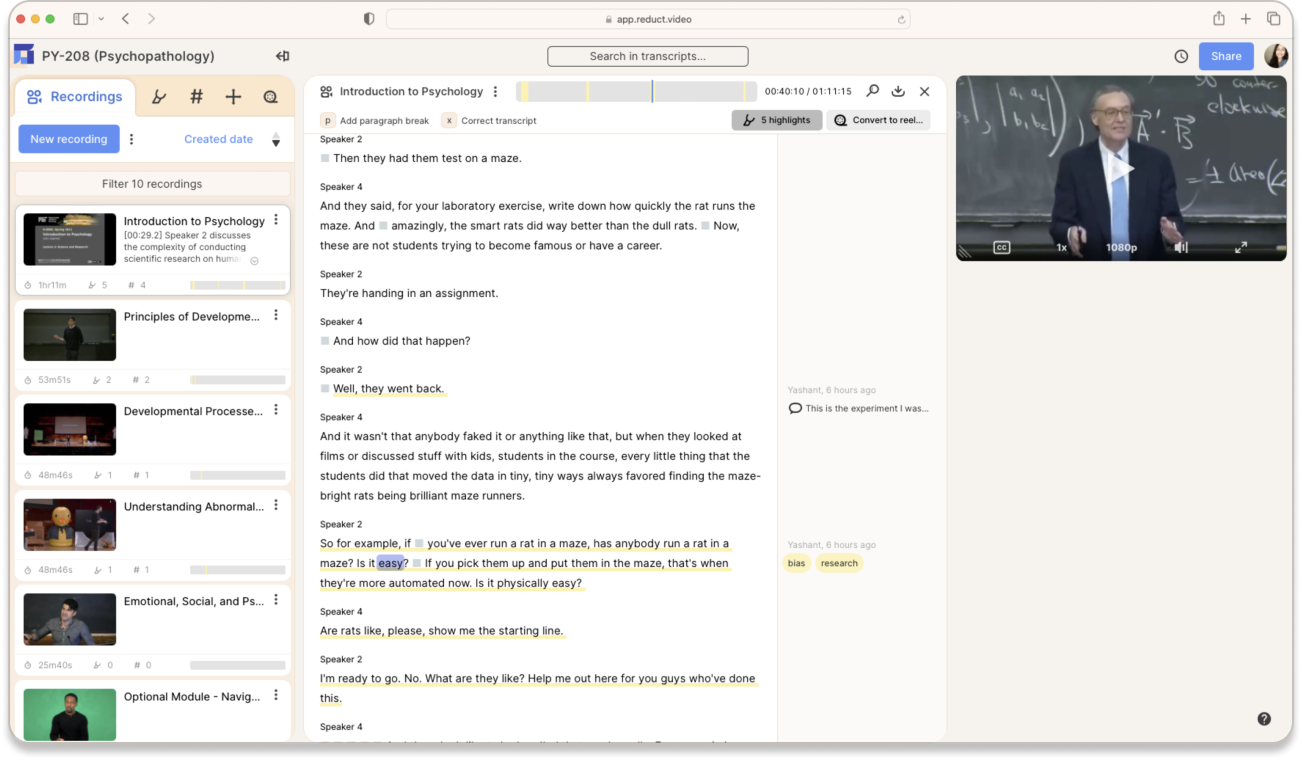Show Safari tab overview icon
1302x760 pixels.
point(1273,19)
